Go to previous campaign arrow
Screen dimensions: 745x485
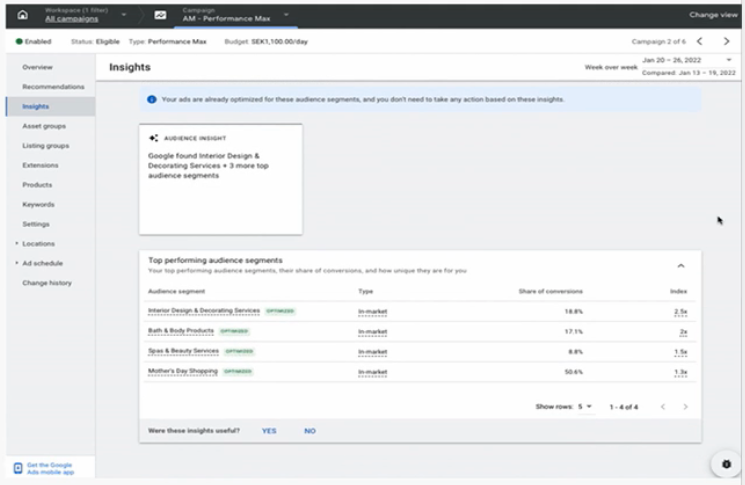(x=700, y=41)
